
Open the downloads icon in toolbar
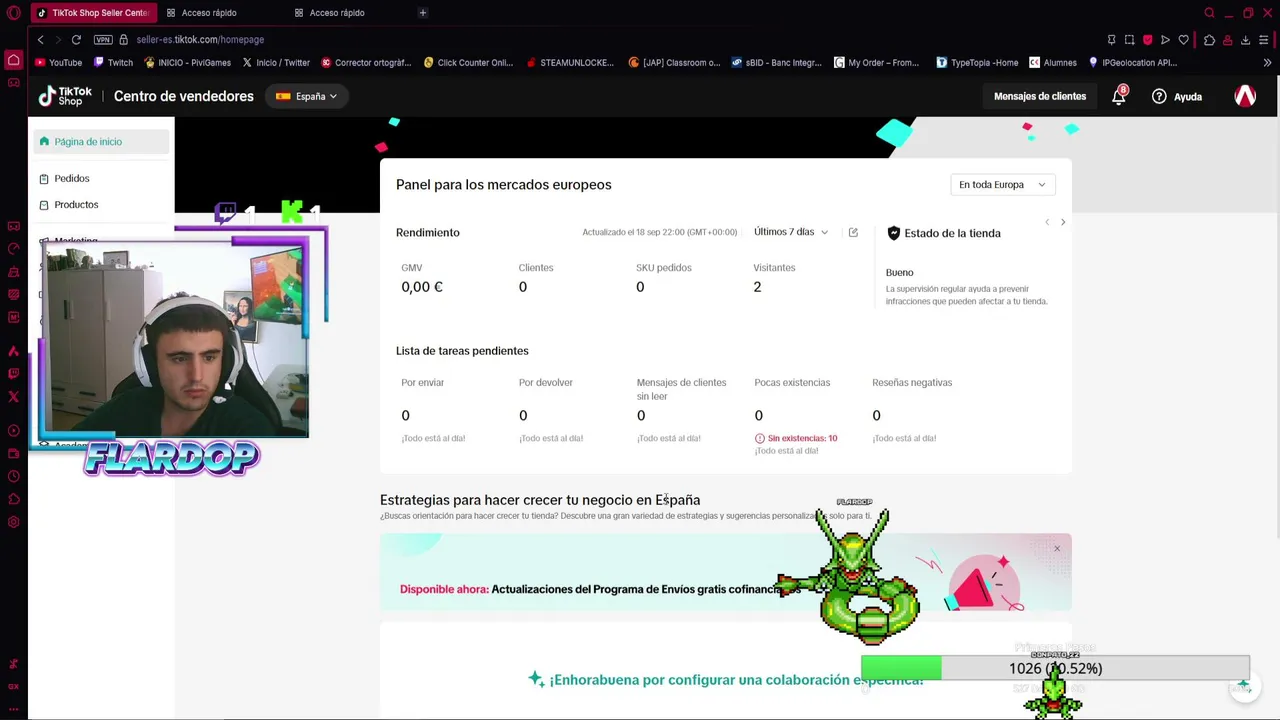point(1245,39)
